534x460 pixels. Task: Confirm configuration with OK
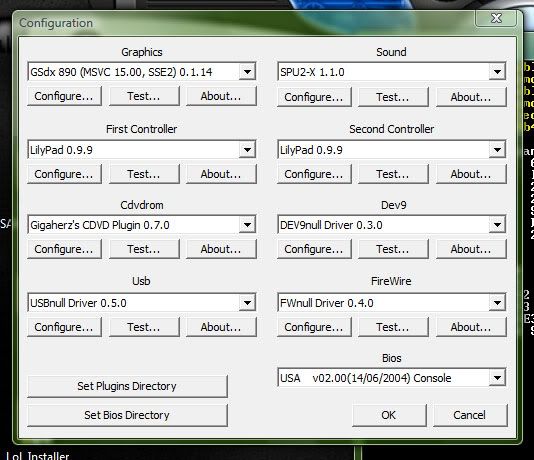click(x=389, y=415)
